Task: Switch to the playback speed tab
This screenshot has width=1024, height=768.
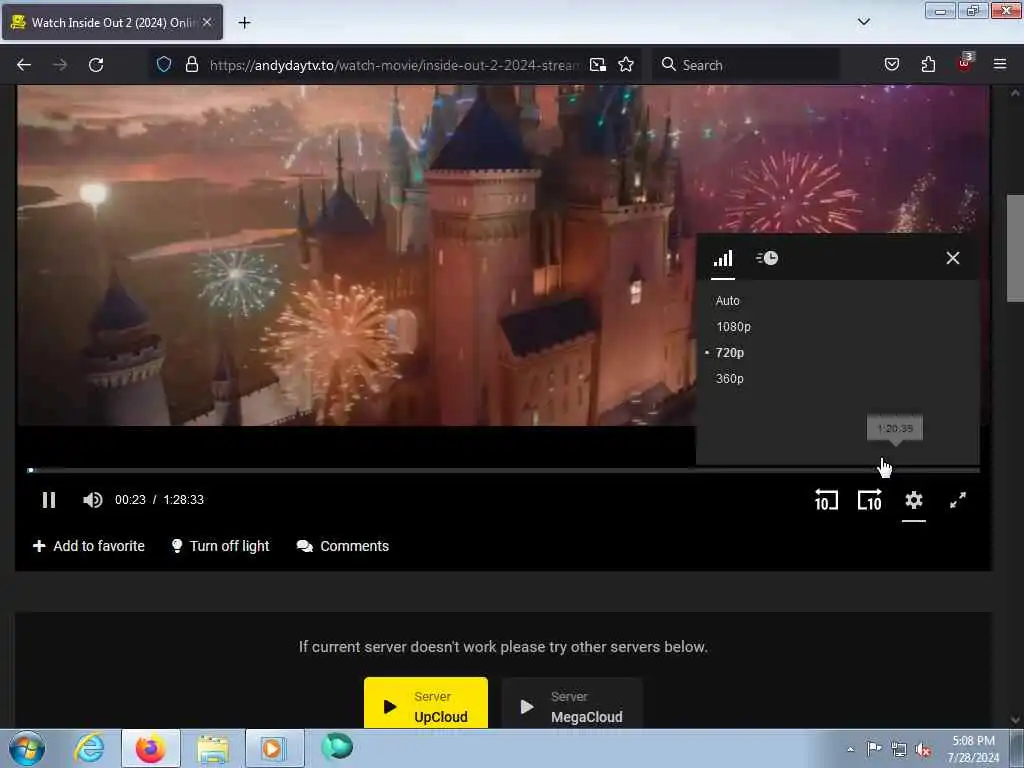Action: pos(767,259)
